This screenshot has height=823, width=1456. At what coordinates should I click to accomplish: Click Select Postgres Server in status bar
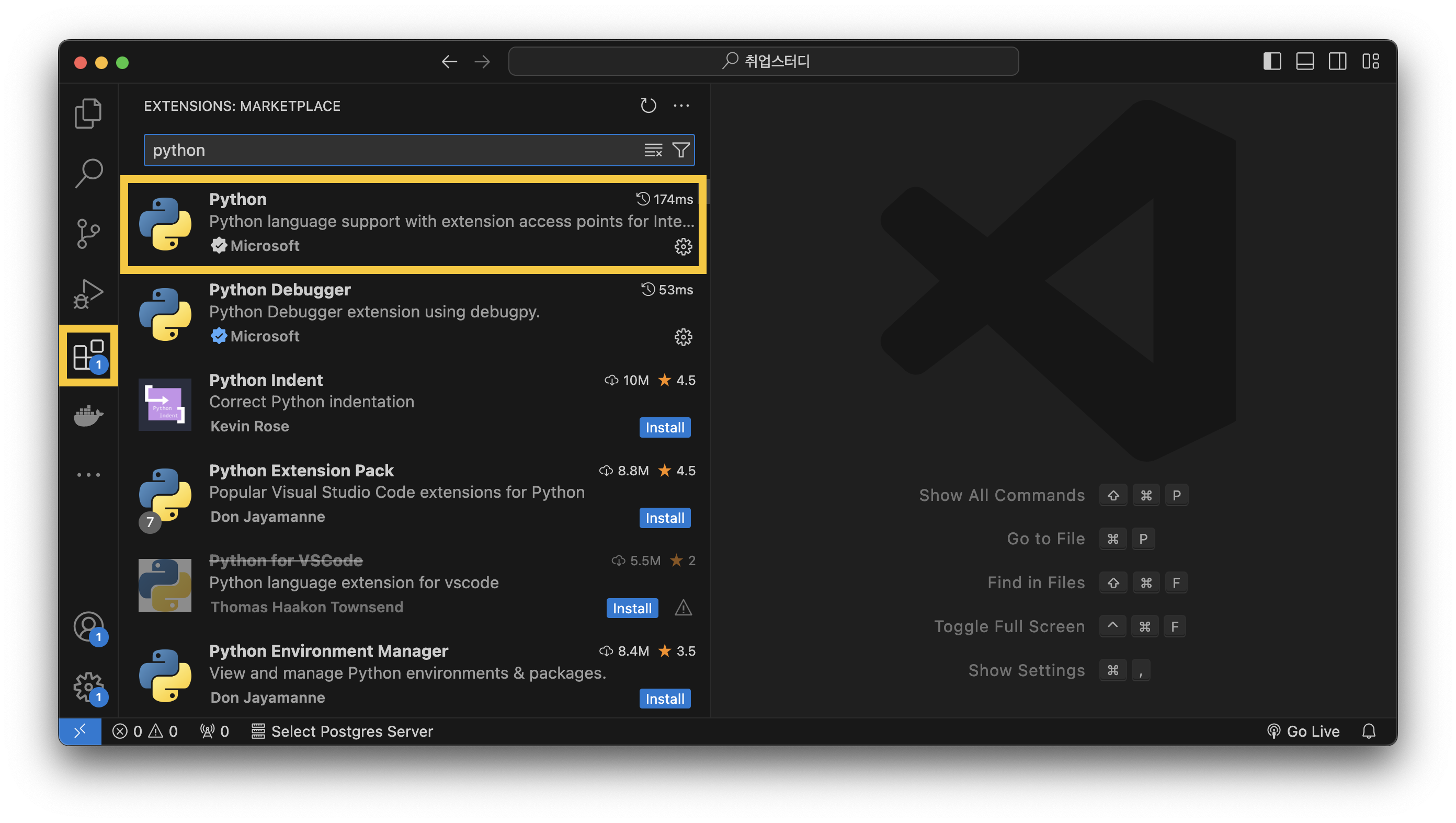click(x=342, y=731)
